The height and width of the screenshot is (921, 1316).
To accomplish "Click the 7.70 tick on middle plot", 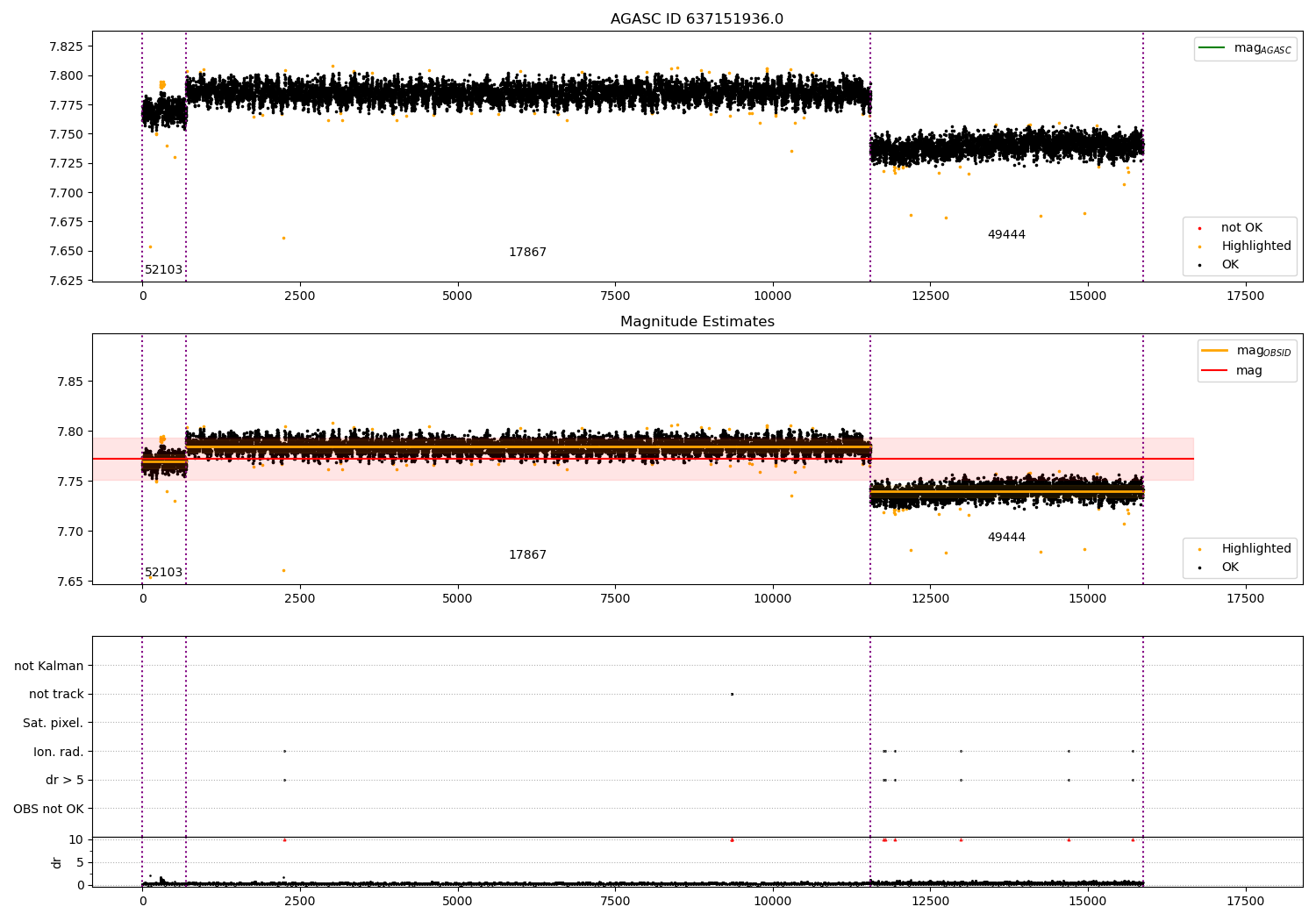I will [x=70, y=532].
